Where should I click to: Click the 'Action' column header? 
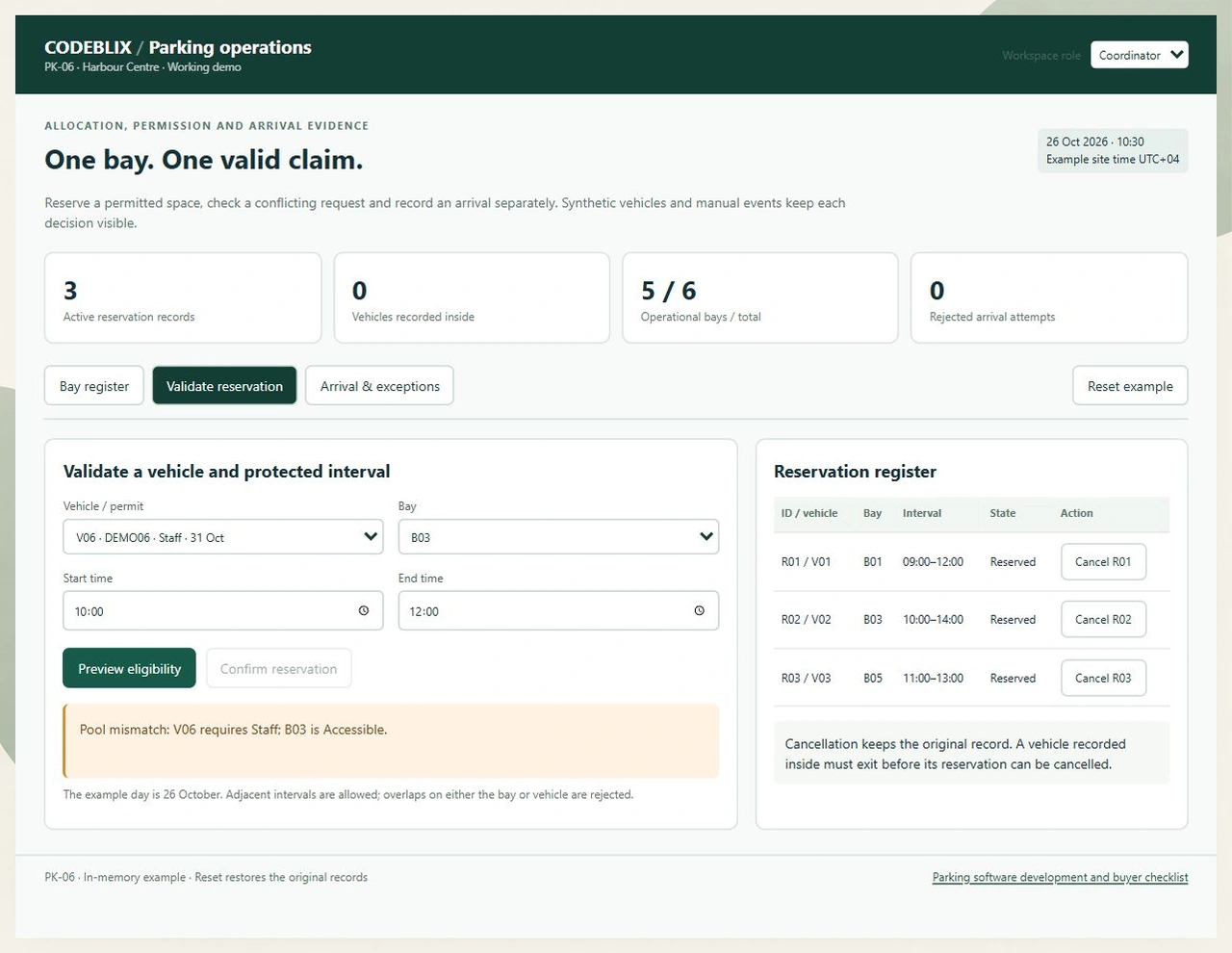point(1077,513)
